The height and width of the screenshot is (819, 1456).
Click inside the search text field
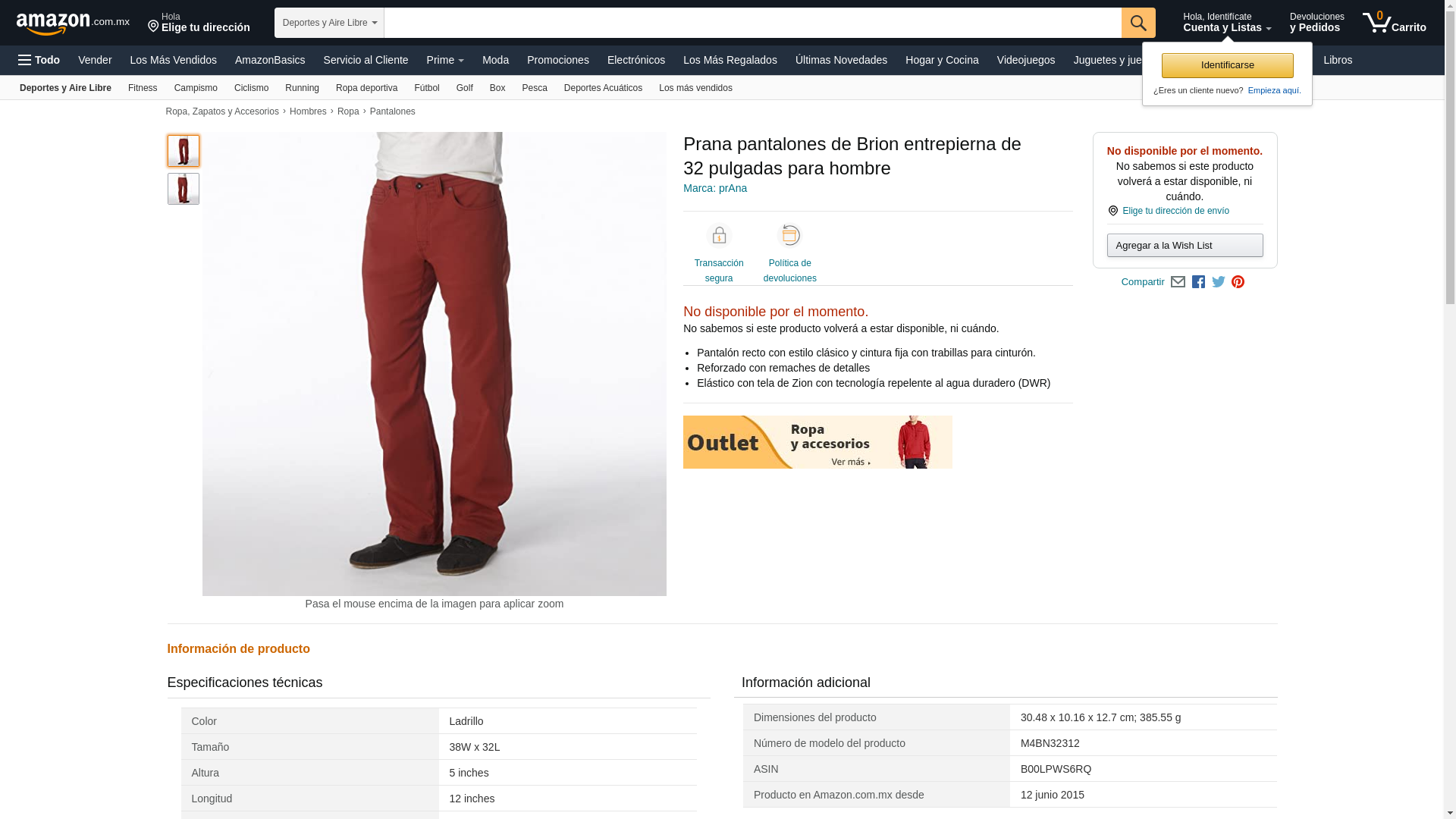coord(752,23)
